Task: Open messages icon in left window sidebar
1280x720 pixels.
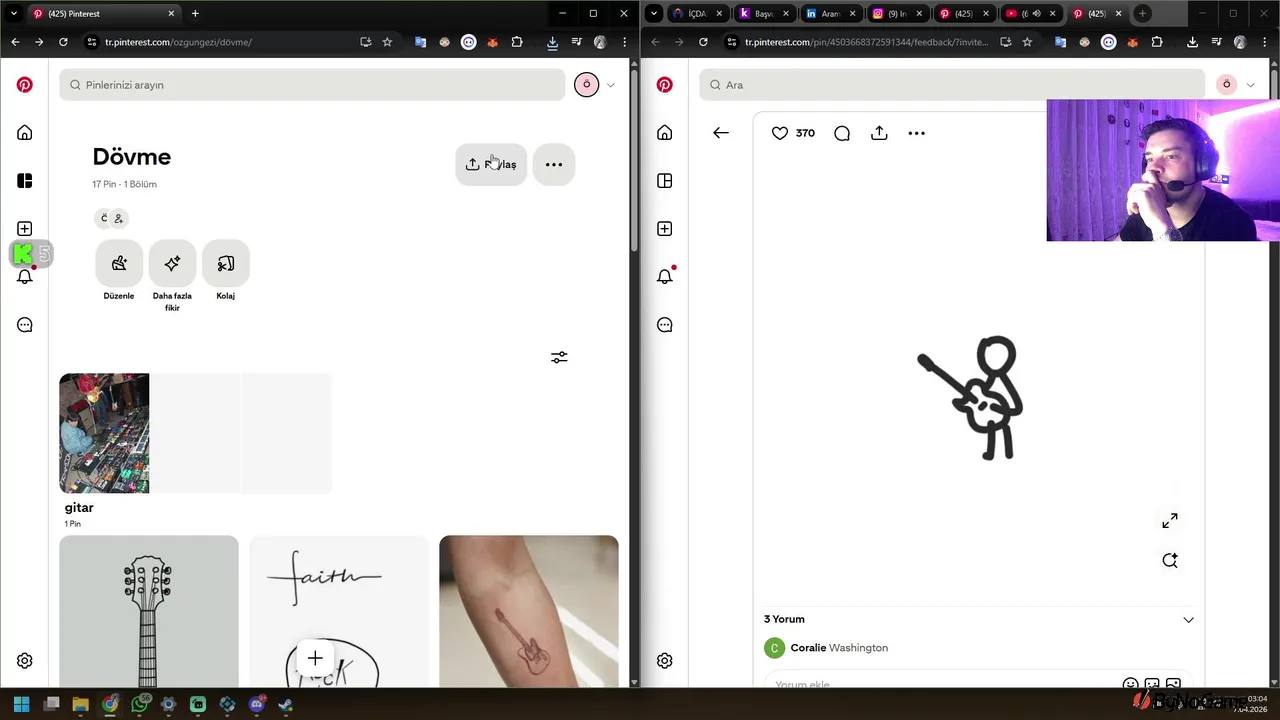Action: tap(25, 325)
